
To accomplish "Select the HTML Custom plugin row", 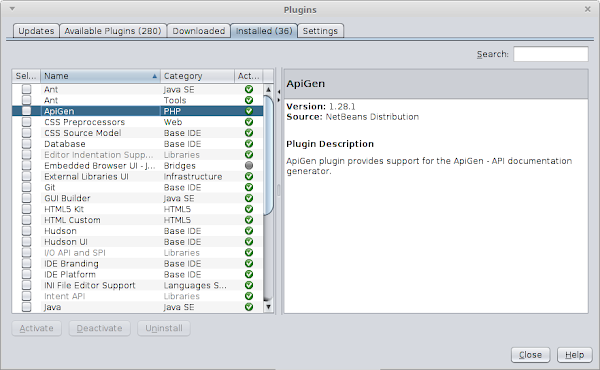I will pos(137,220).
